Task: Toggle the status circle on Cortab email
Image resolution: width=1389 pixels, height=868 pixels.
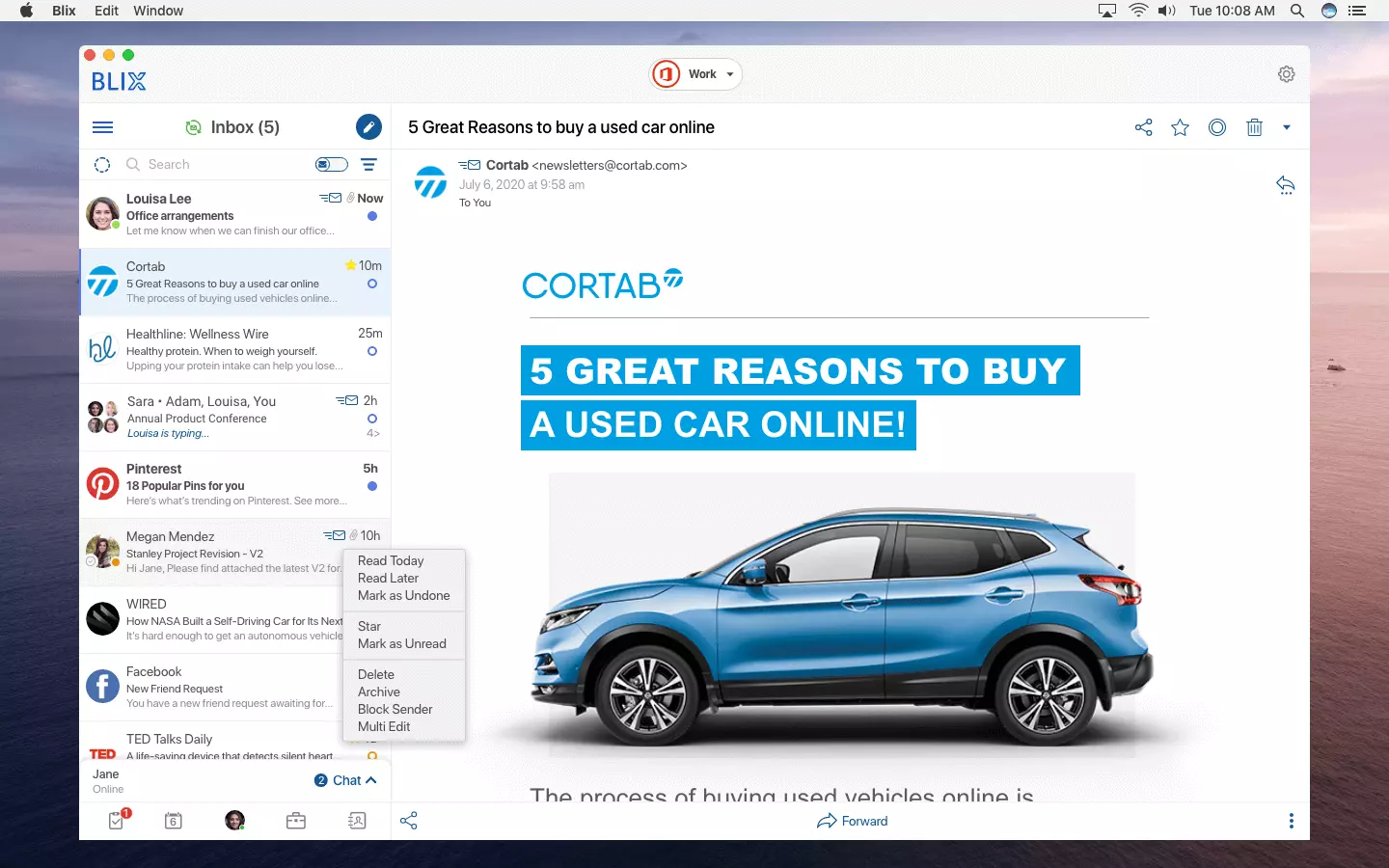Action: click(x=372, y=284)
